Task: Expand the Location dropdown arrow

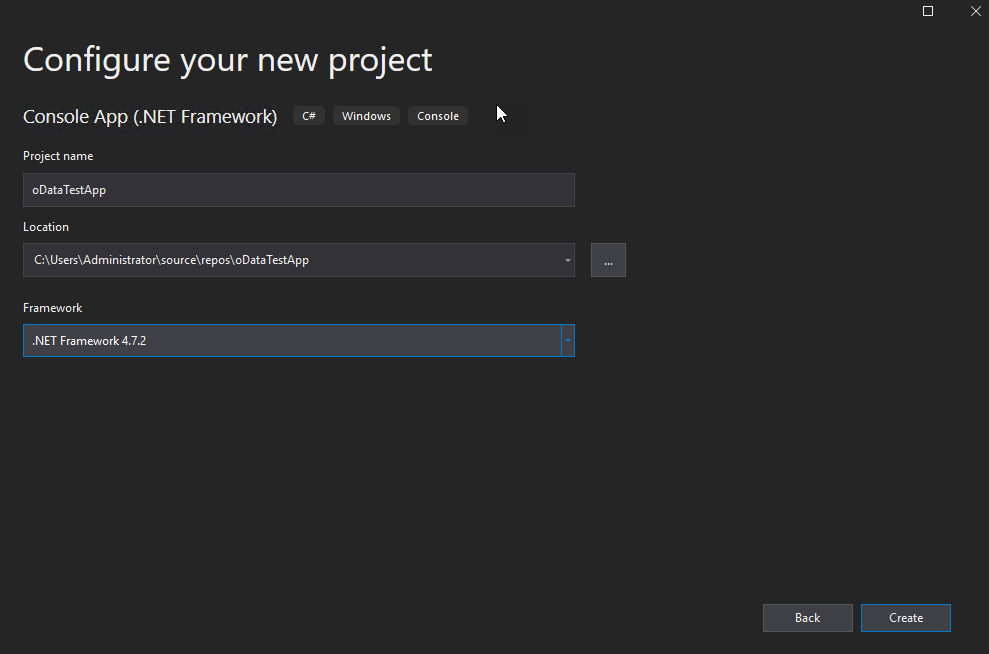Action: pos(567,260)
